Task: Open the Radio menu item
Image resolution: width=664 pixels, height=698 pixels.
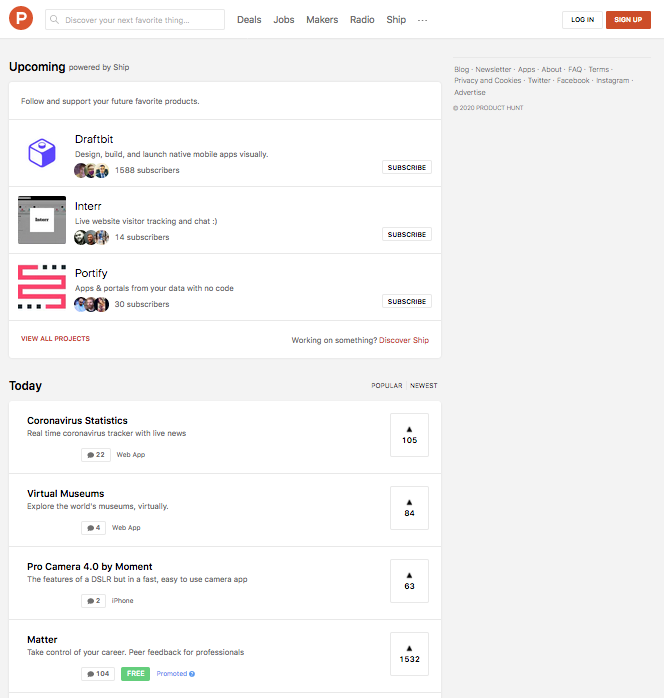Action: (x=362, y=20)
